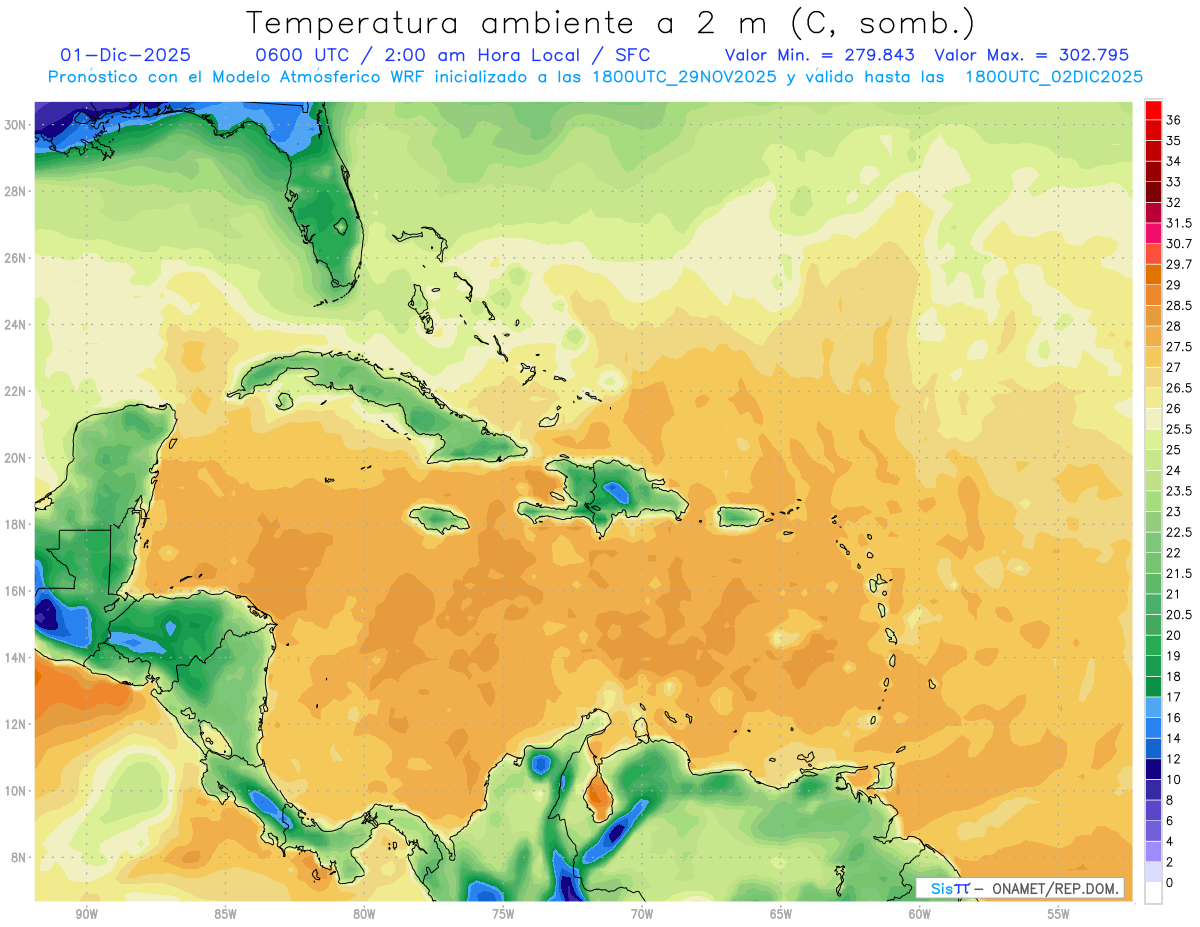The image size is (1200, 927).
Task: Click the 70W longitude axis label
Action: tap(642, 914)
